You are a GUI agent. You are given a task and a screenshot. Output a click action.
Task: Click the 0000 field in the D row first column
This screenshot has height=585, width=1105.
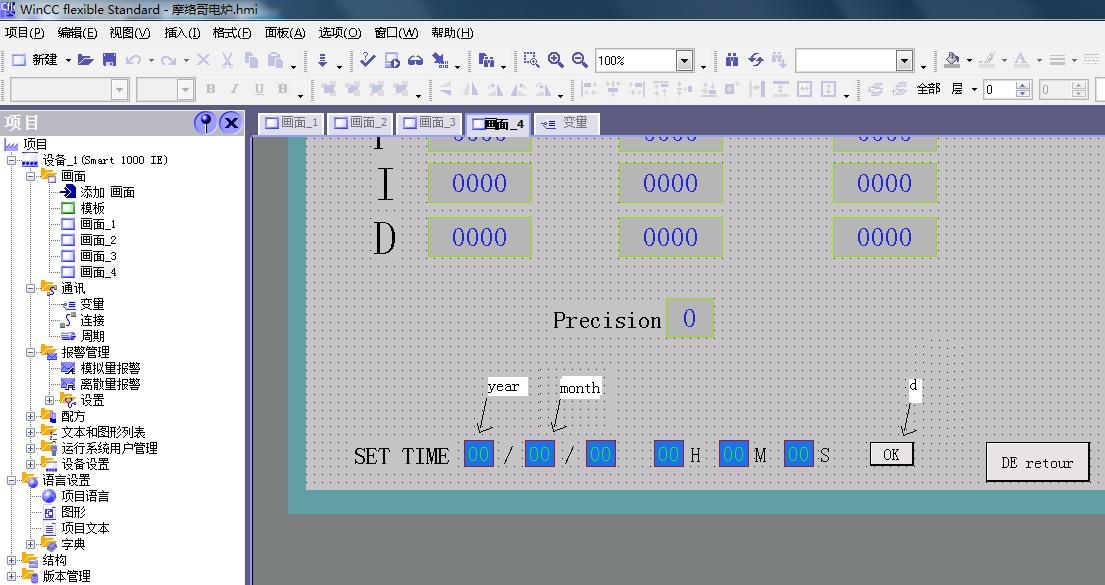point(479,238)
